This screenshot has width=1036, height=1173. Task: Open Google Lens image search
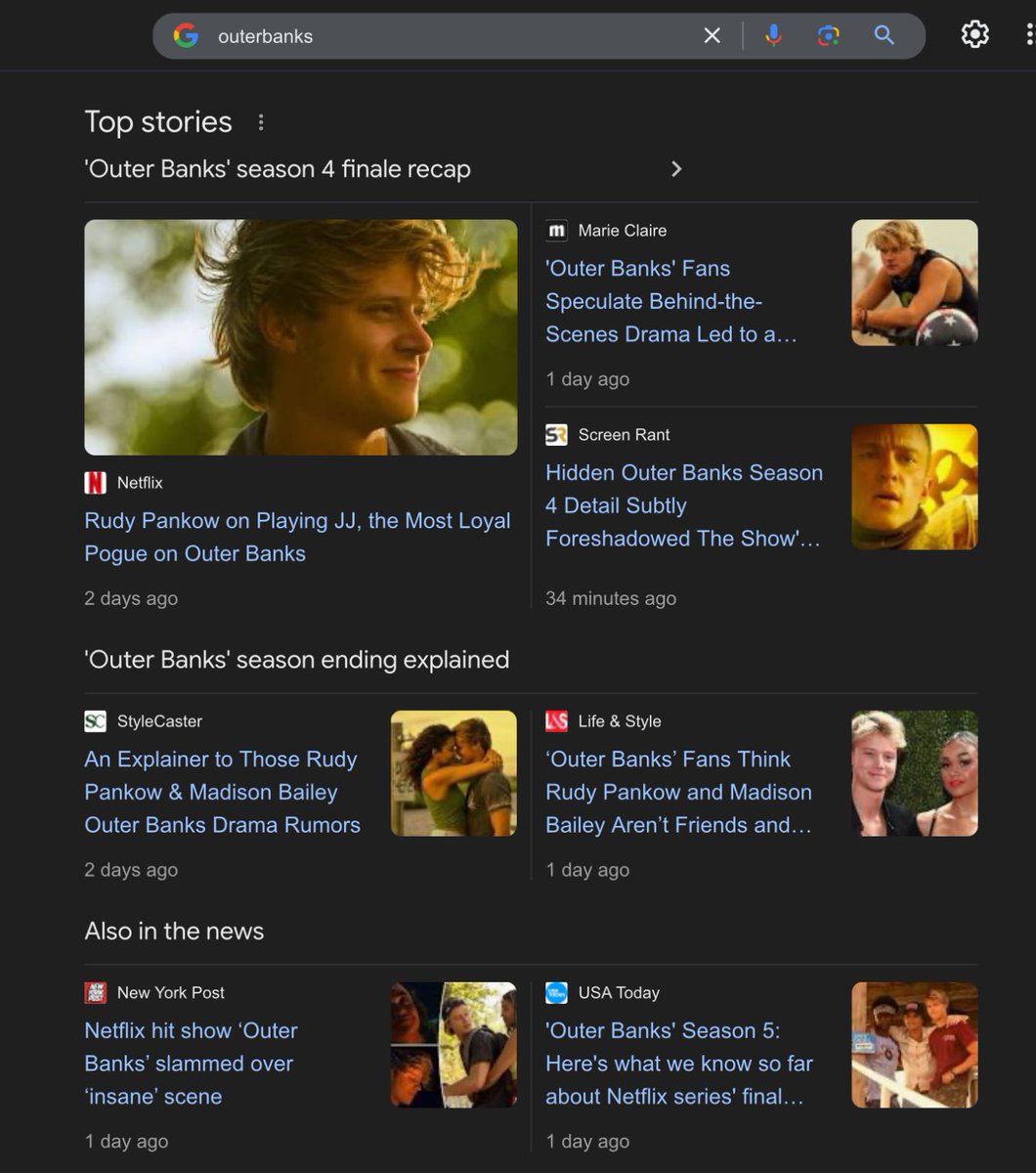(828, 36)
